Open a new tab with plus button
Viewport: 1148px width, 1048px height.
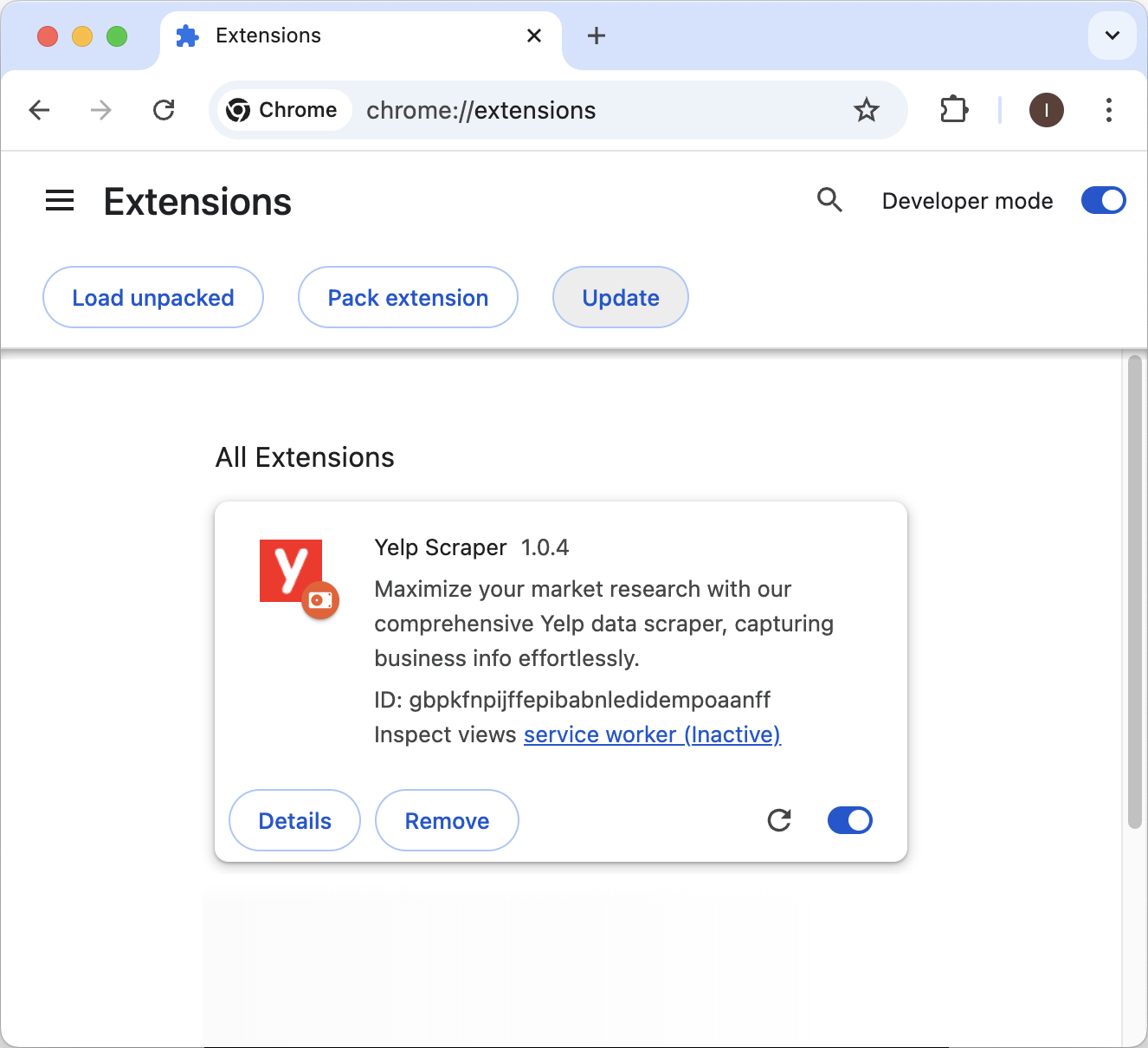(x=597, y=36)
